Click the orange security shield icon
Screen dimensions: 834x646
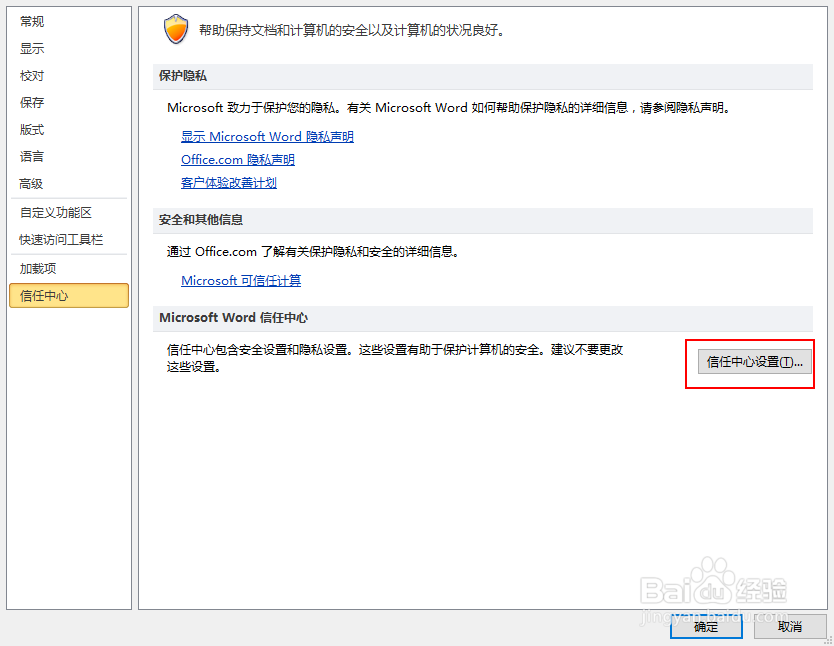click(x=176, y=29)
